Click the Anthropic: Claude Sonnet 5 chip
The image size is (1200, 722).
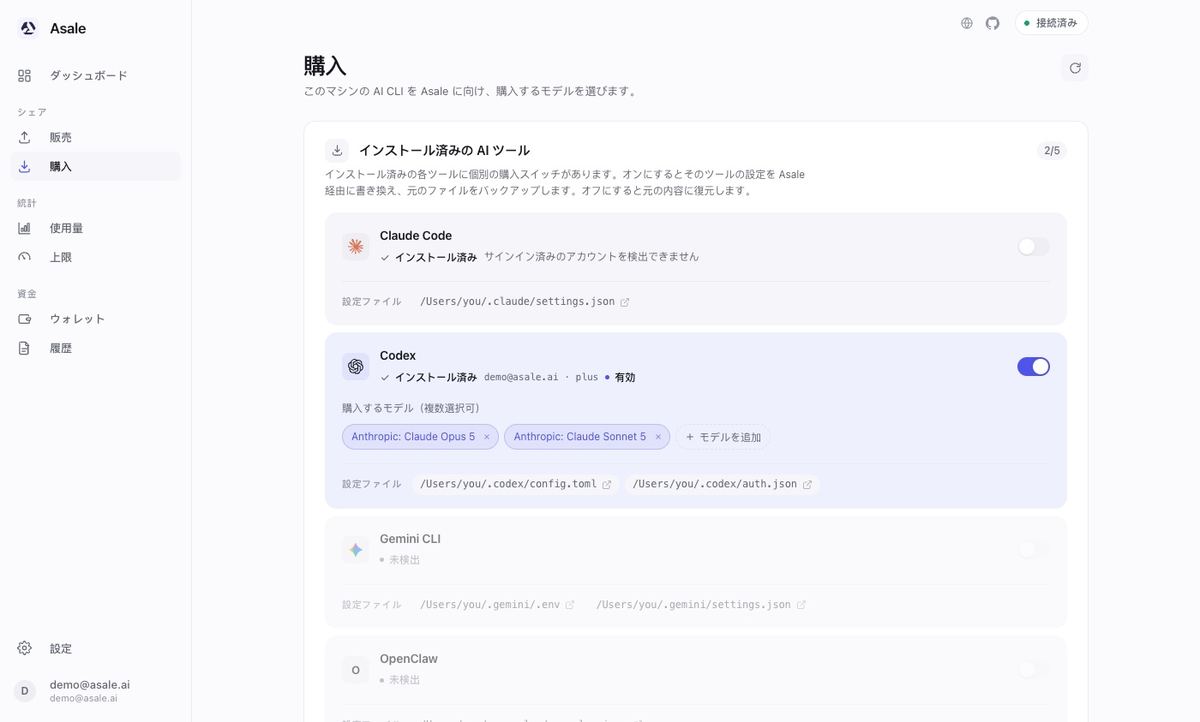pos(586,437)
